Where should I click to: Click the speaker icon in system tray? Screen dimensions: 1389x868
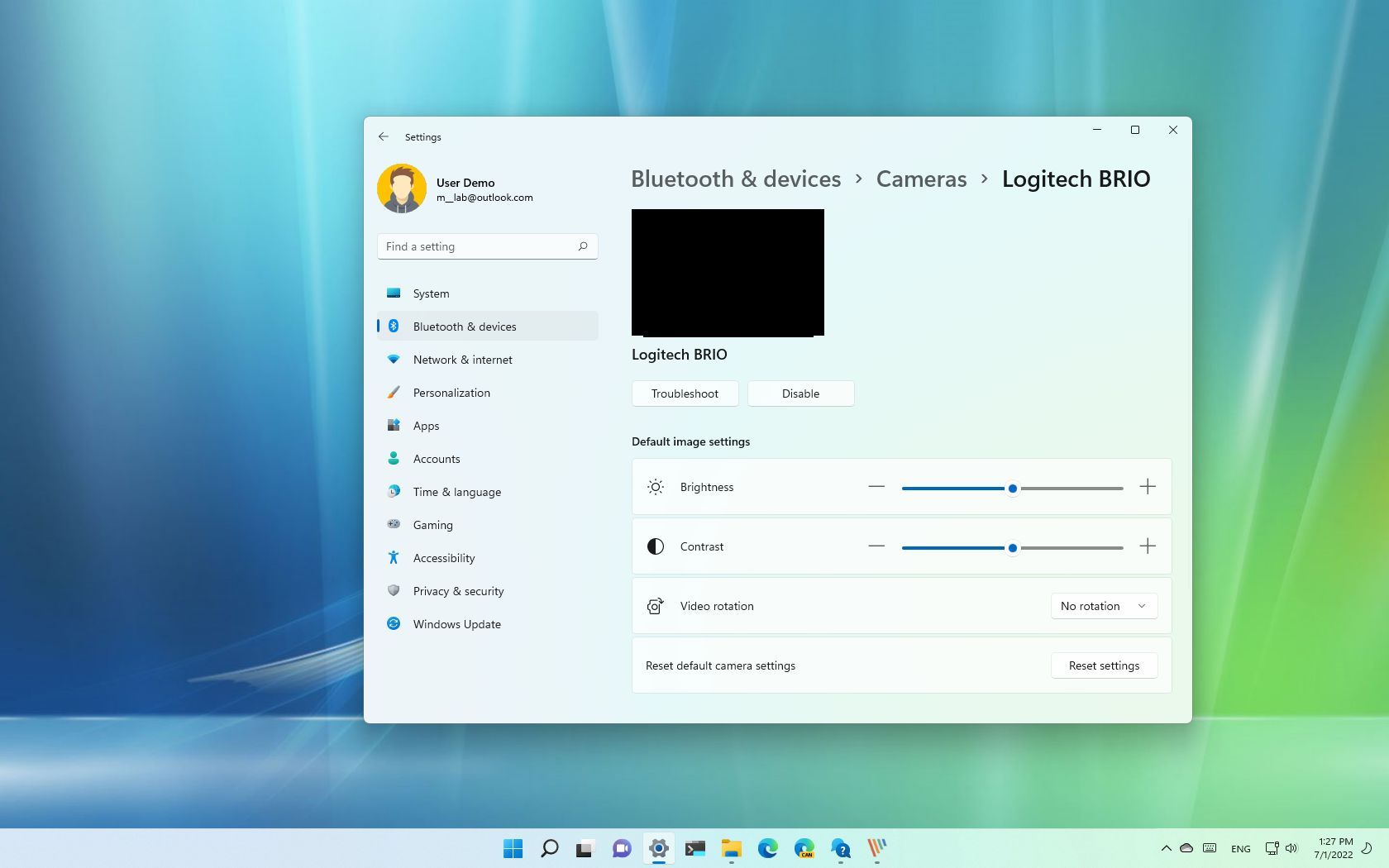coord(1291,848)
